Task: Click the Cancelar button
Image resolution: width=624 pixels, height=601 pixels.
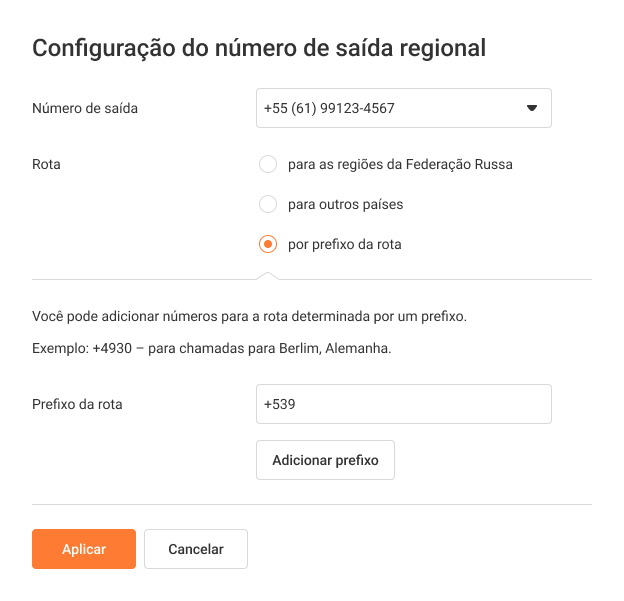Action: (196, 549)
